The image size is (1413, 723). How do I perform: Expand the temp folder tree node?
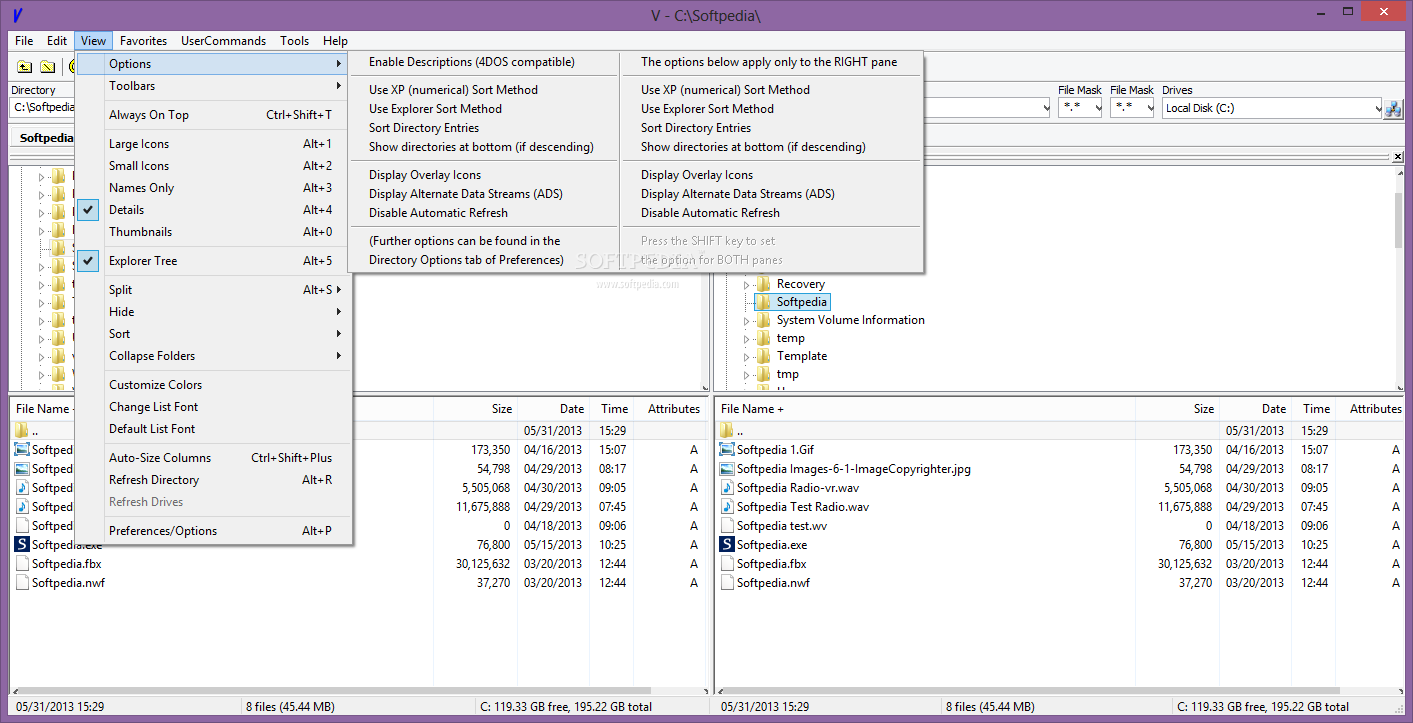(x=746, y=339)
